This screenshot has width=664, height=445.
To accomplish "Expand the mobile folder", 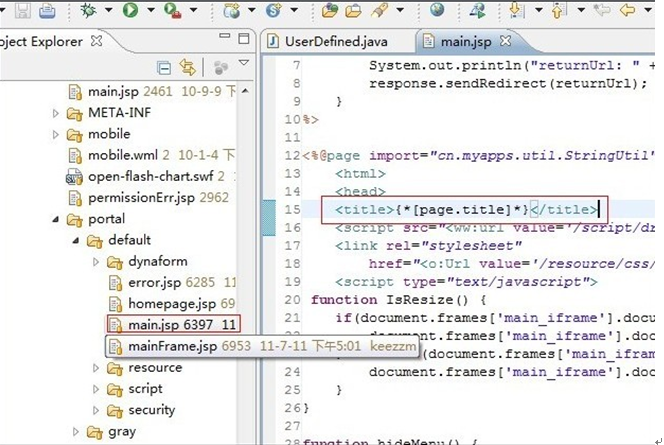I will 55,134.
